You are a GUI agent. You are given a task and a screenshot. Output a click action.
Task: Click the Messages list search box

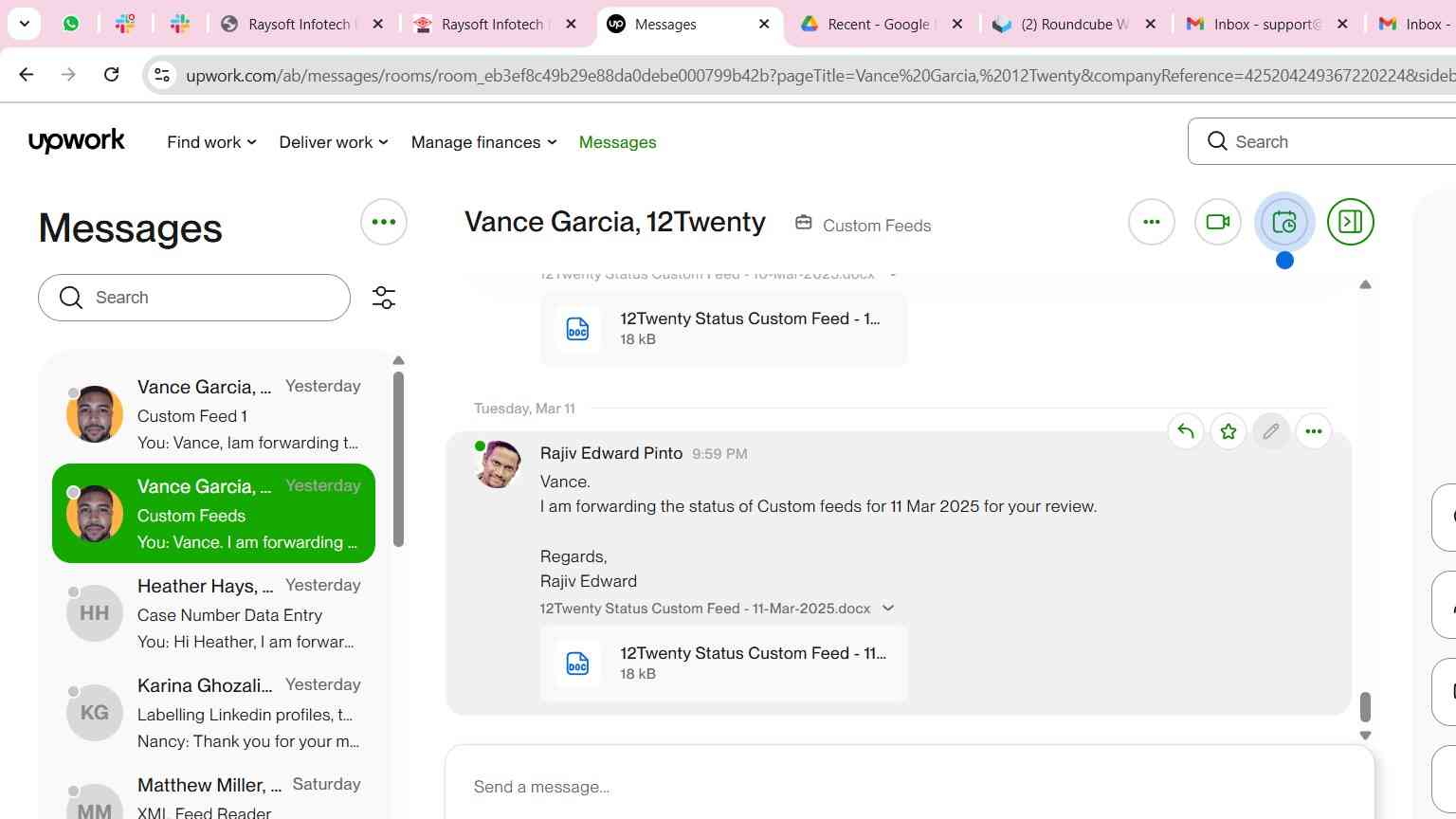pos(194,298)
